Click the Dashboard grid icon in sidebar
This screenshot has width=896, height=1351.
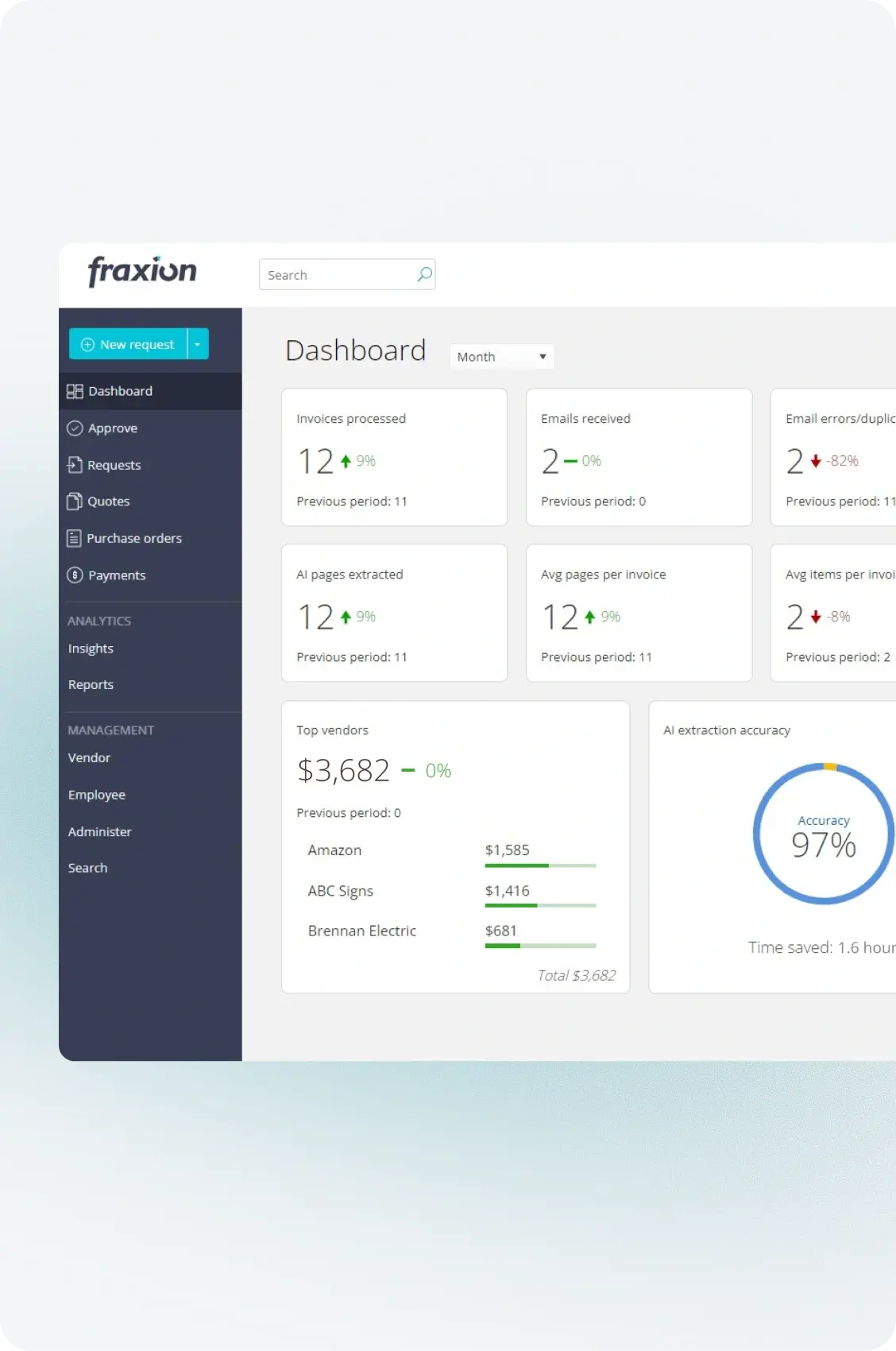[x=75, y=391]
